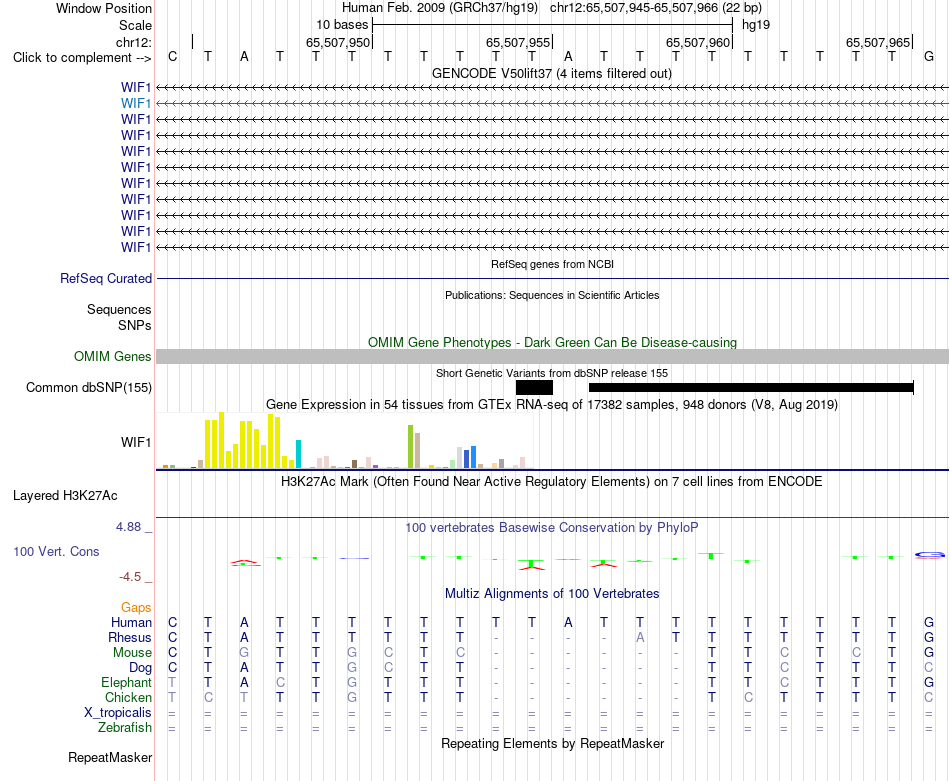
Task: Select the Zebrafish alignment row label
Action: click(x=125, y=728)
